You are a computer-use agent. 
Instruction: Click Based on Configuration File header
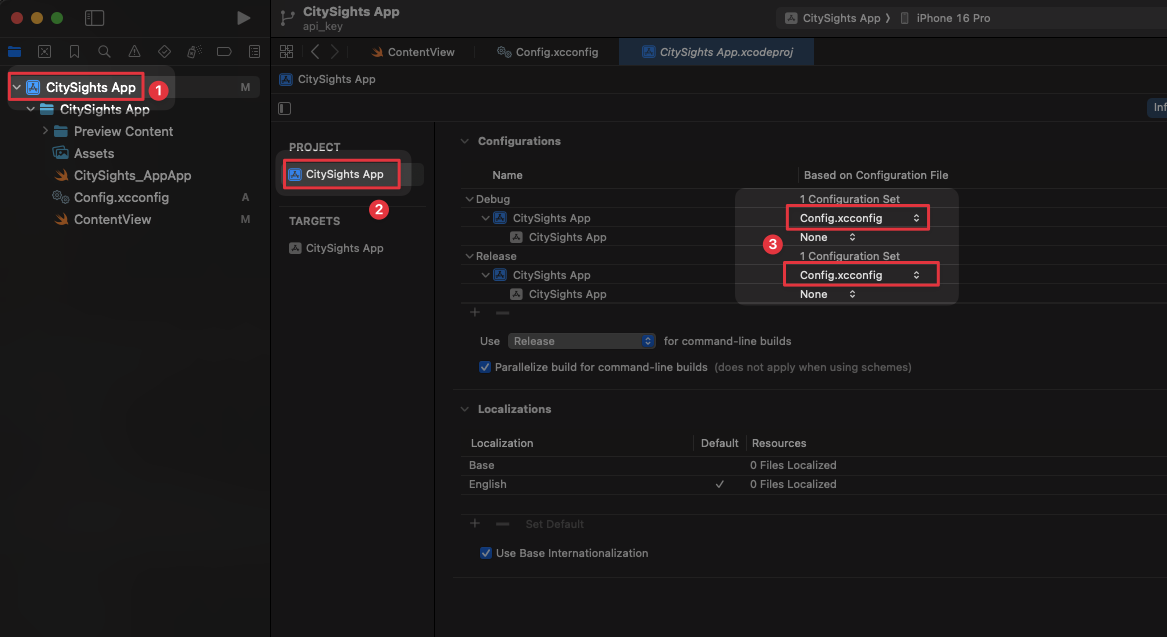pyautogui.click(x=876, y=175)
